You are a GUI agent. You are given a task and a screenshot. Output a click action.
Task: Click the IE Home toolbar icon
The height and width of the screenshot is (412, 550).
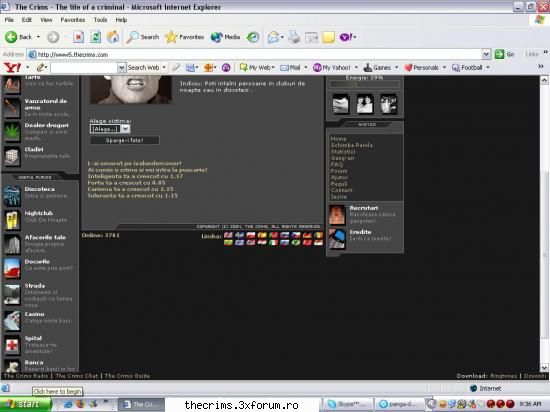click(x=113, y=37)
